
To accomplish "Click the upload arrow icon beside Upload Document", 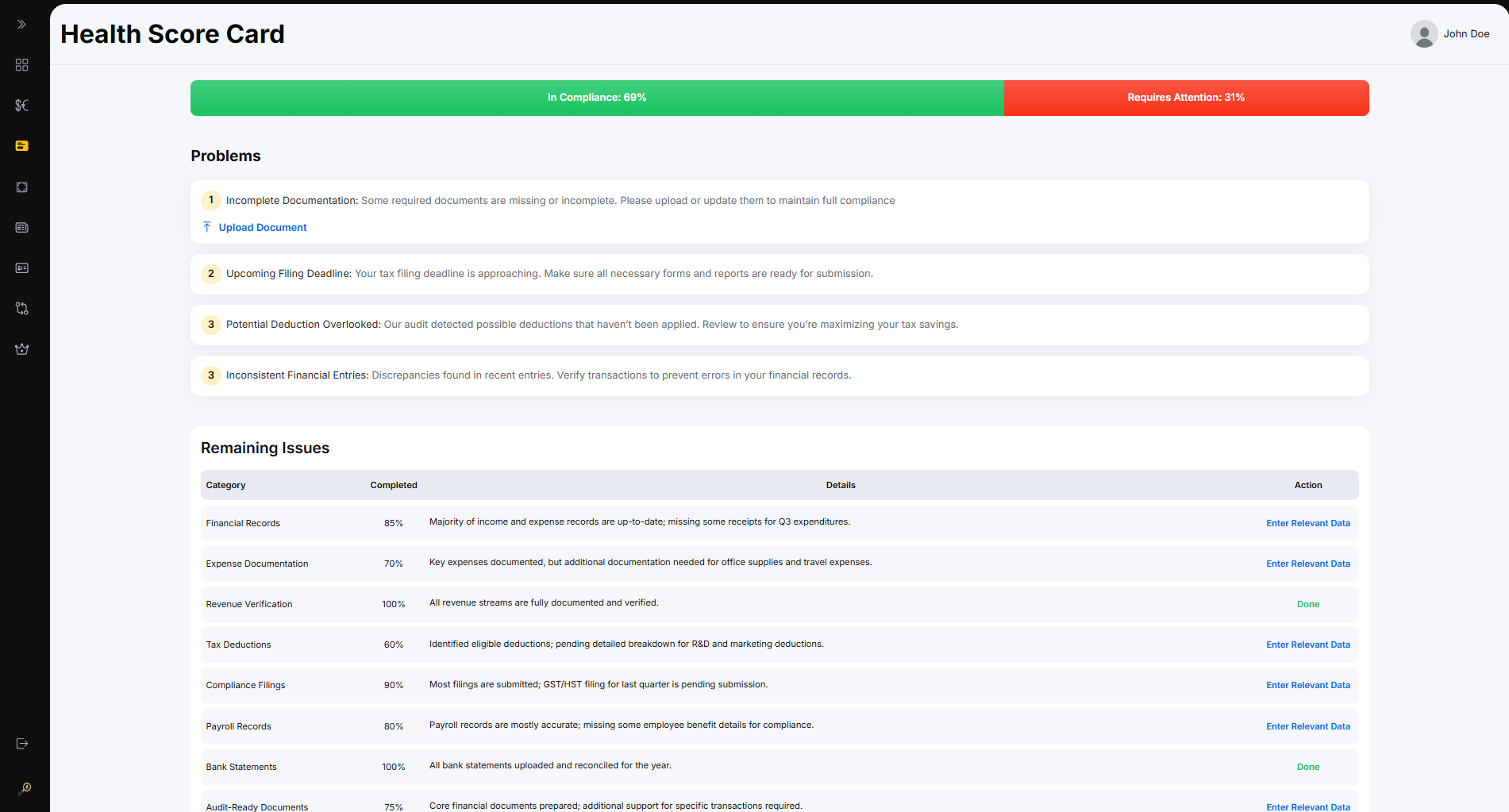I will [x=207, y=227].
